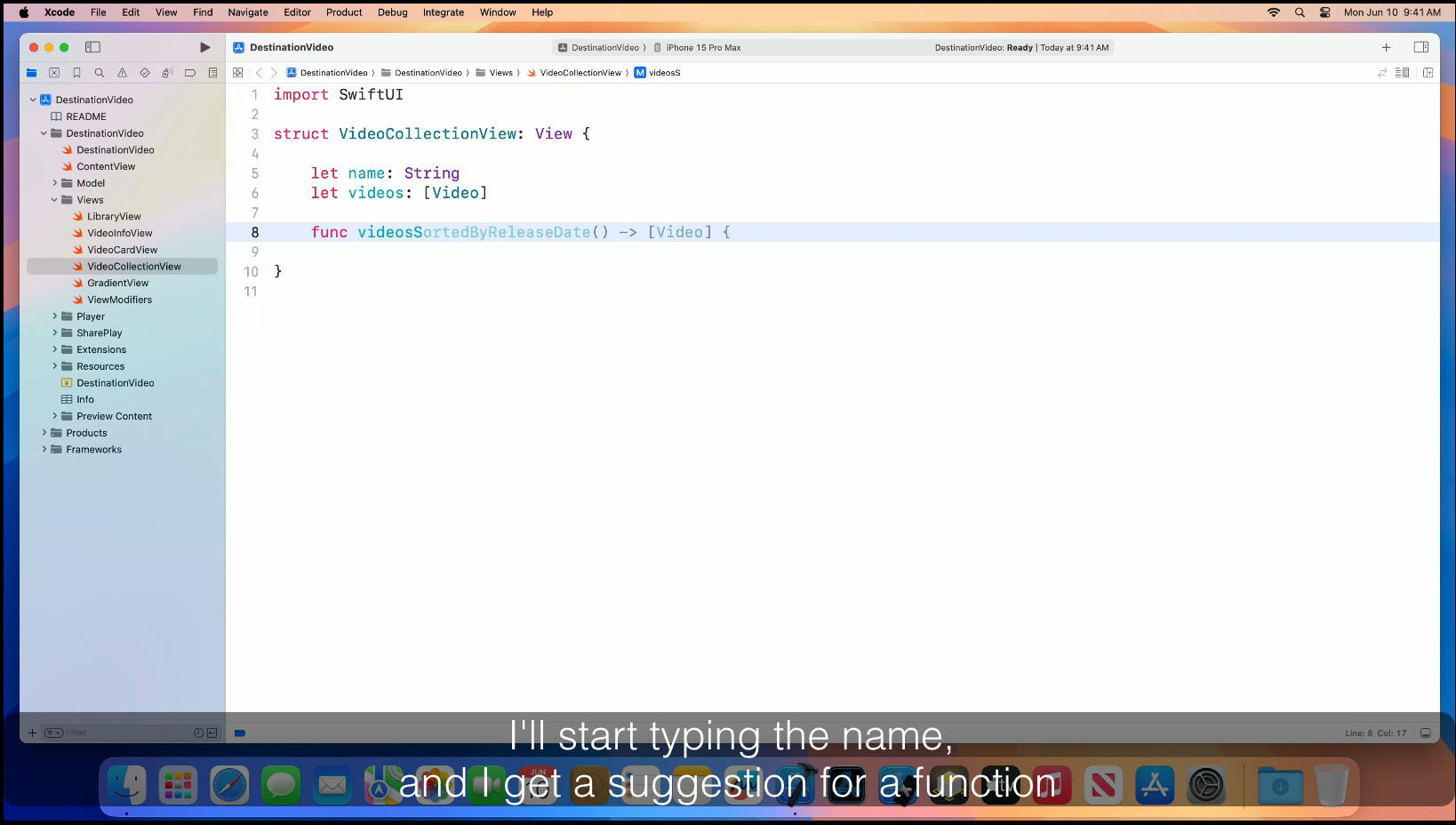Click the Run (play) button
Viewport: 1456px width, 825px height.
[205, 47]
